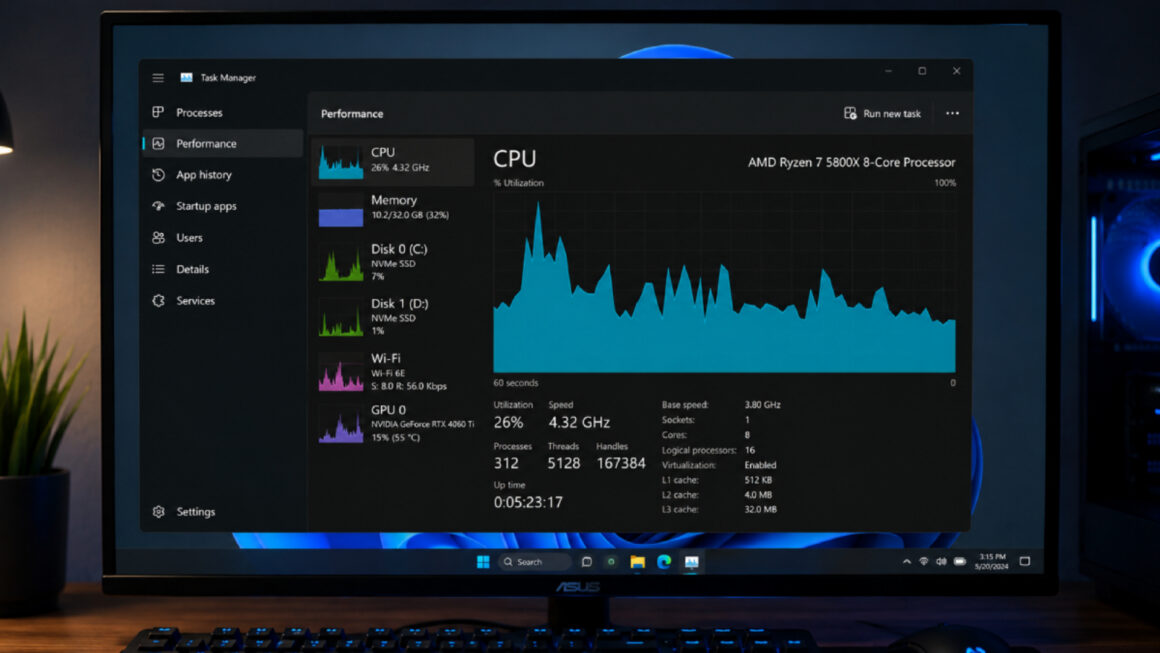The width and height of the screenshot is (1160, 653).
Task: Click the 60 seconds graph label
Action: (516, 383)
